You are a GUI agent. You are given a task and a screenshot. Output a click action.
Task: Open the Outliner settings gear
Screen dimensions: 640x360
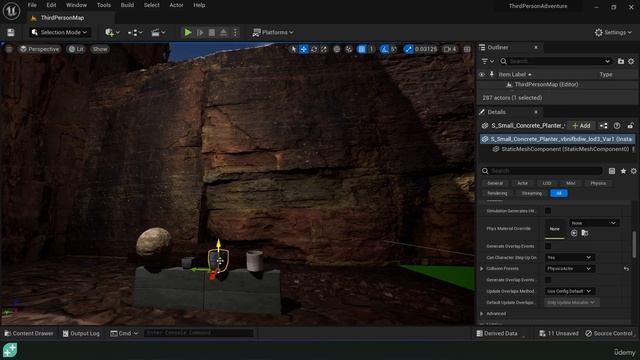631,61
